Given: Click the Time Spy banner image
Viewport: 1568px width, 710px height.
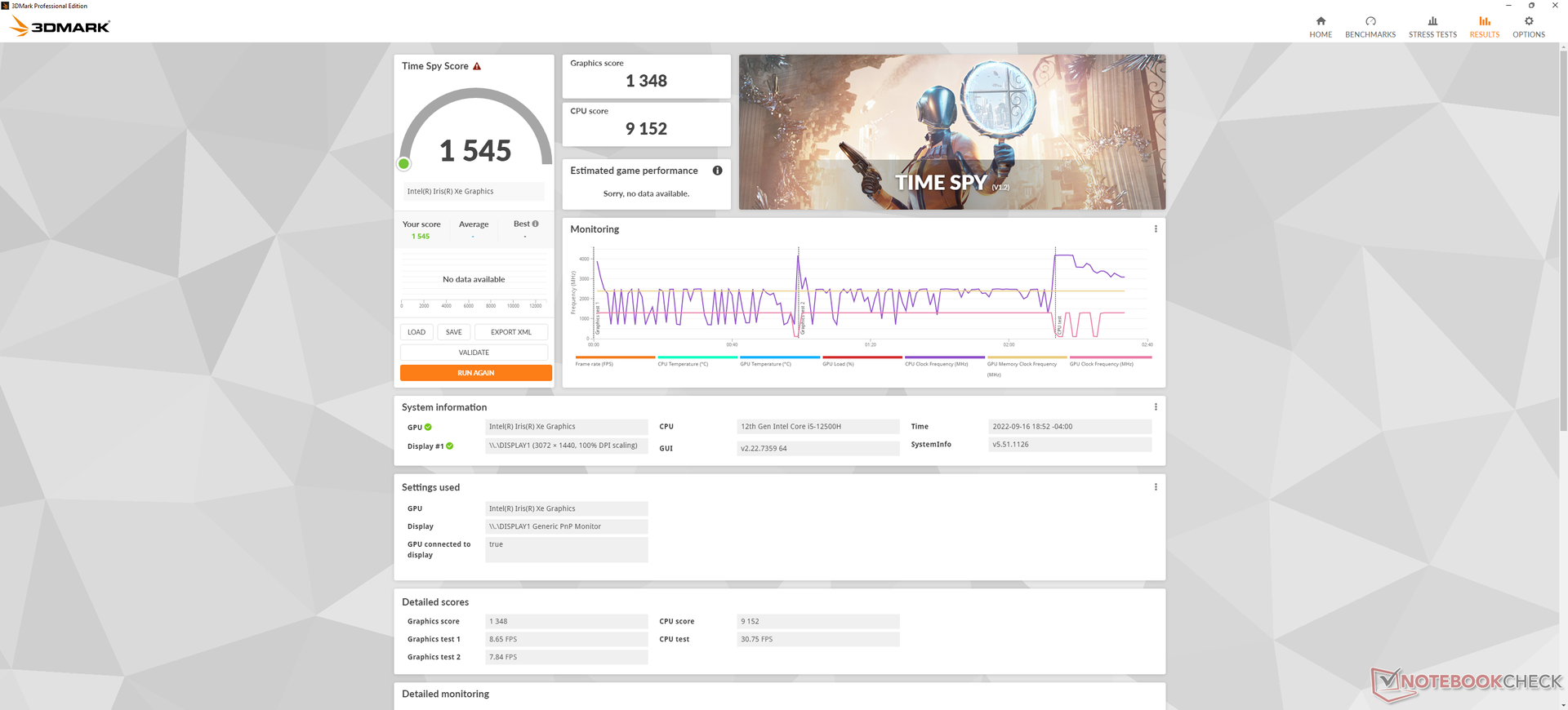Looking at the screenshot, I should (x=952, y=132).
